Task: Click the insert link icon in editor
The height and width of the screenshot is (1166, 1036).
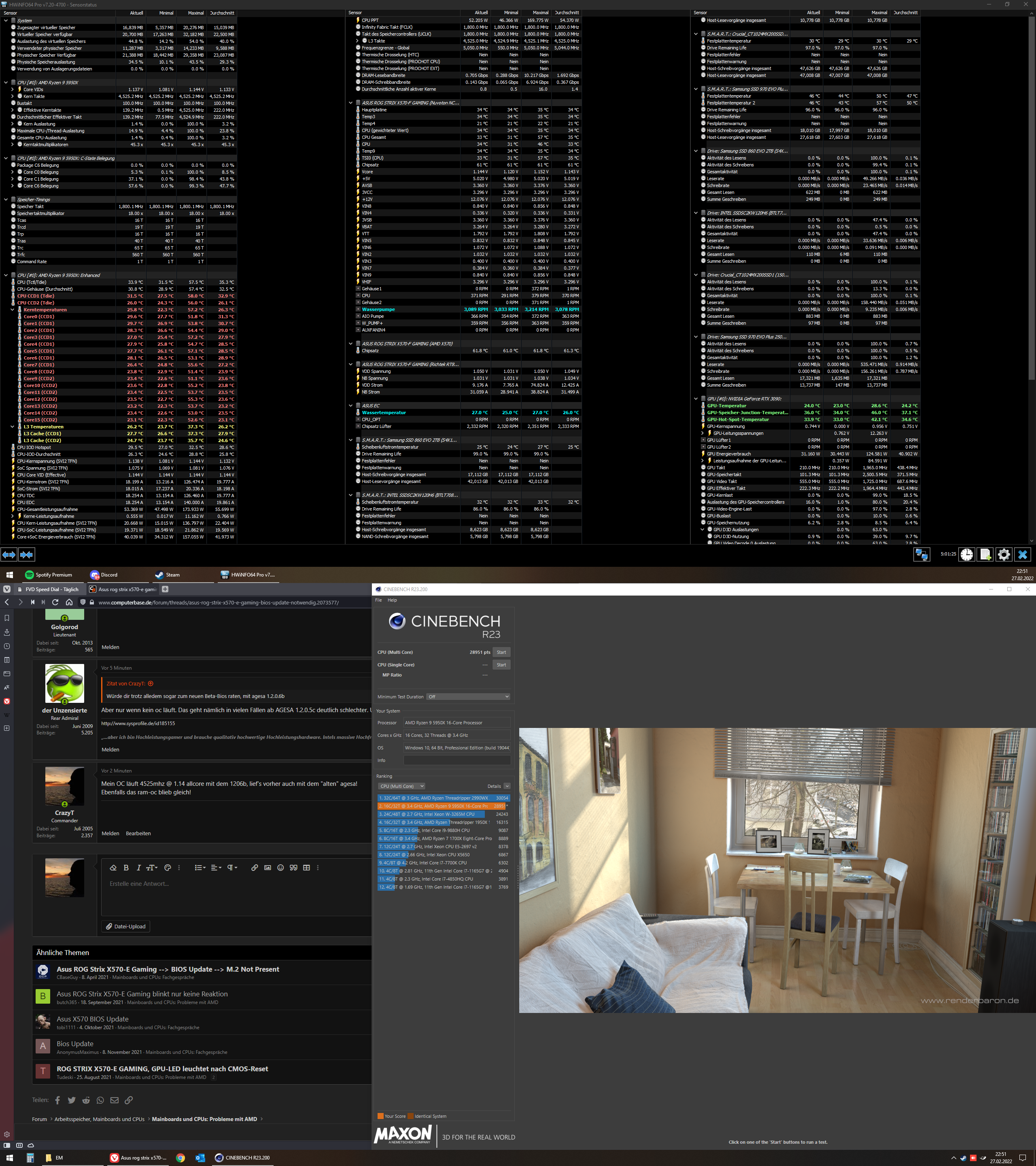Action: coord(254,868)
